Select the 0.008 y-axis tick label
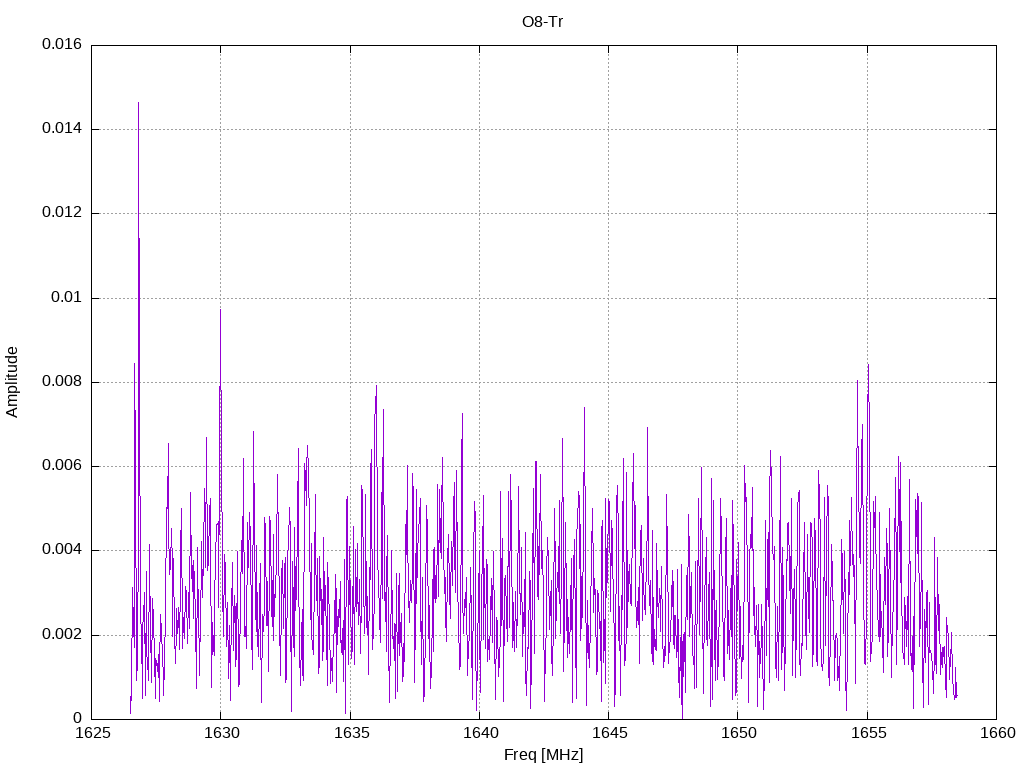Viewport: 1024px width, 768px height. [62, 382]
